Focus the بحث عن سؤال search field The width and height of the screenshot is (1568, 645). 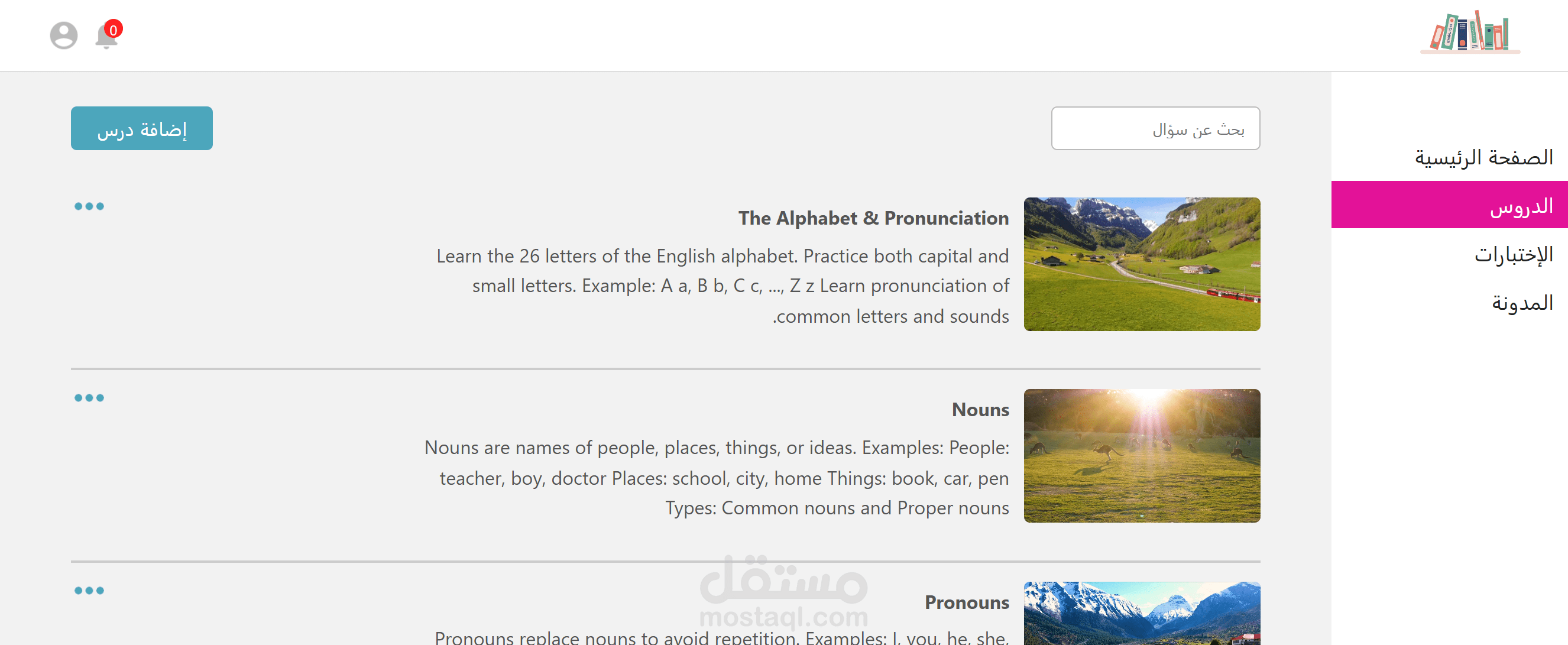1155,128
